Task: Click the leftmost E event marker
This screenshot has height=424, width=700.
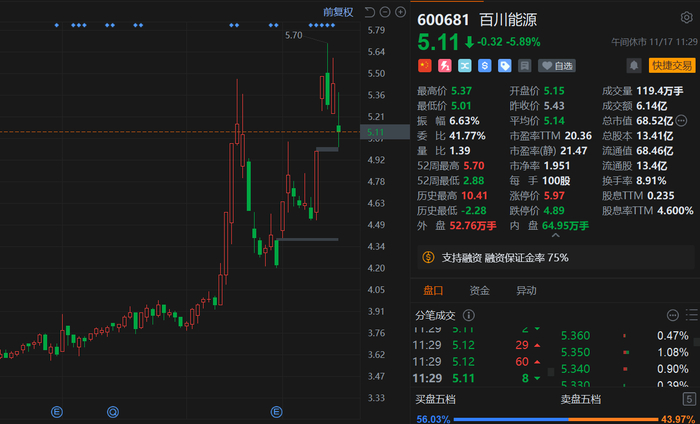Action: [57, 412]
